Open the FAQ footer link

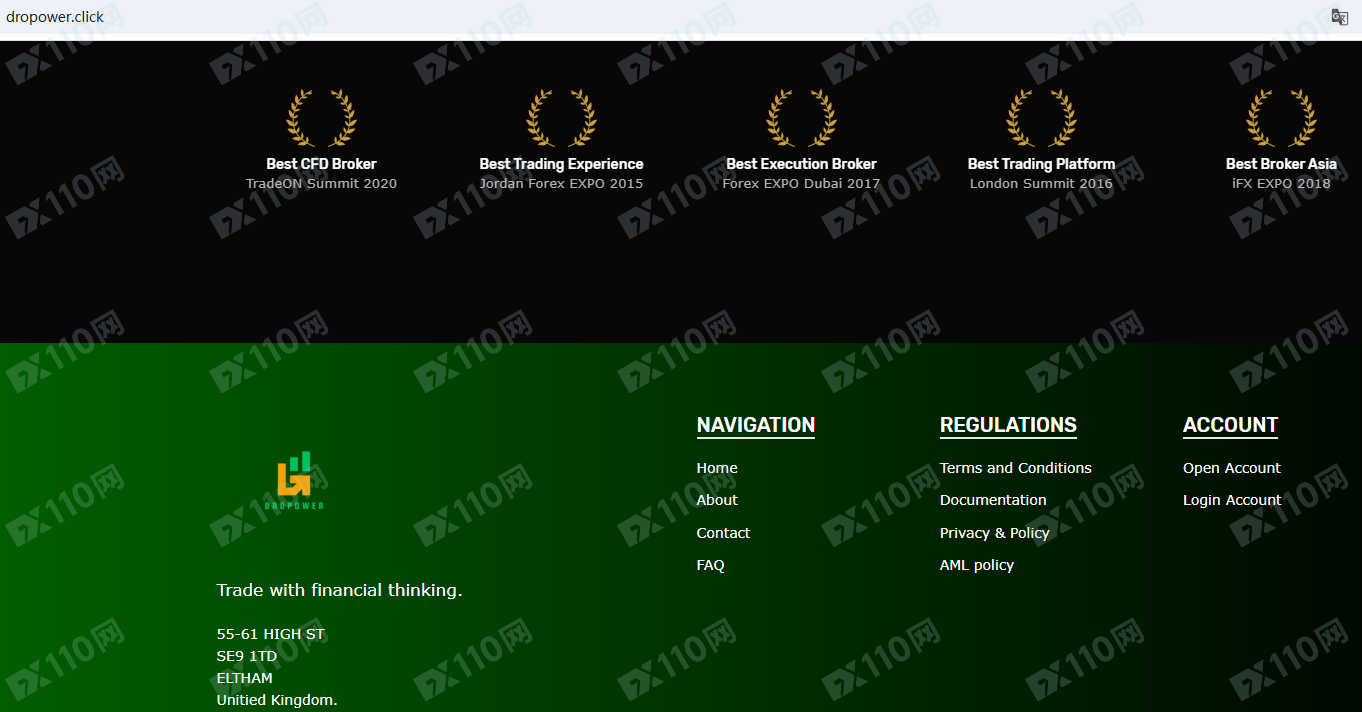click(710, 565)
